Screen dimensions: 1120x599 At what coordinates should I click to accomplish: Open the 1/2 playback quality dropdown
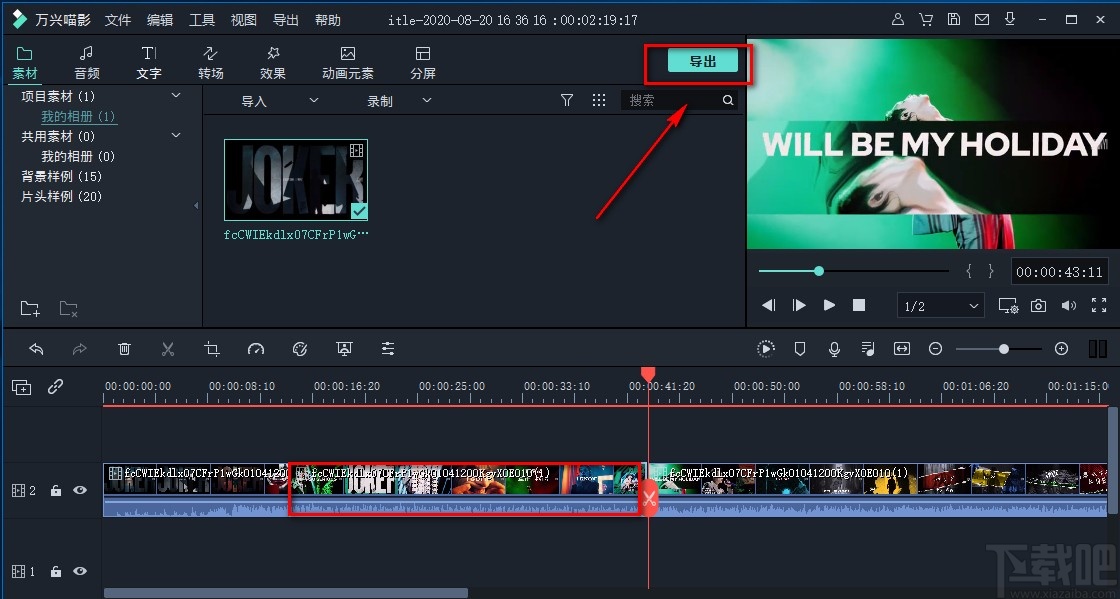pos(940,305)
